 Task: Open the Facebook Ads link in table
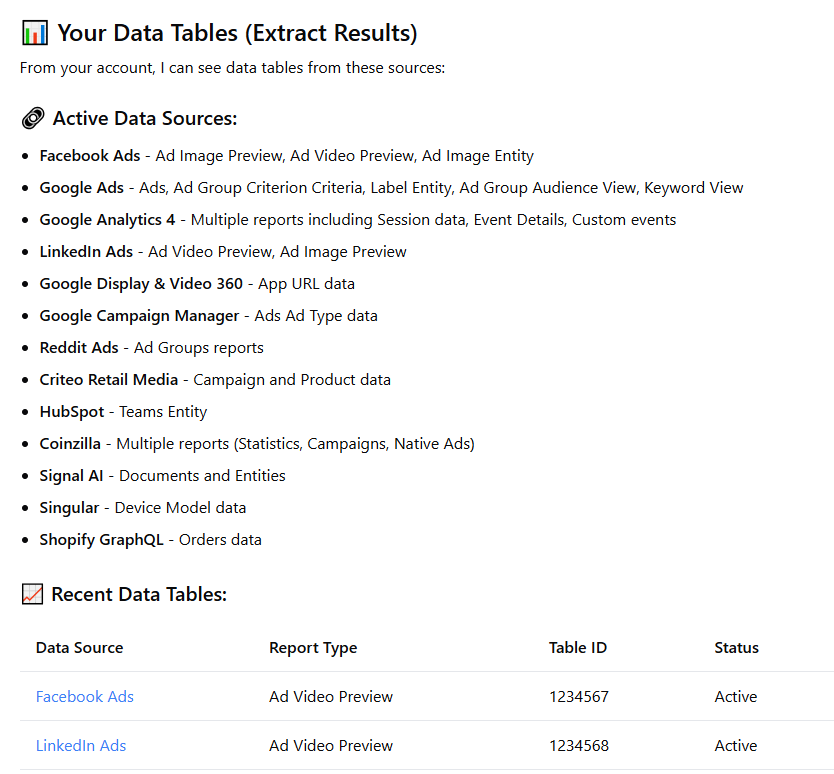pyautogui.click(x=85, y=696)
